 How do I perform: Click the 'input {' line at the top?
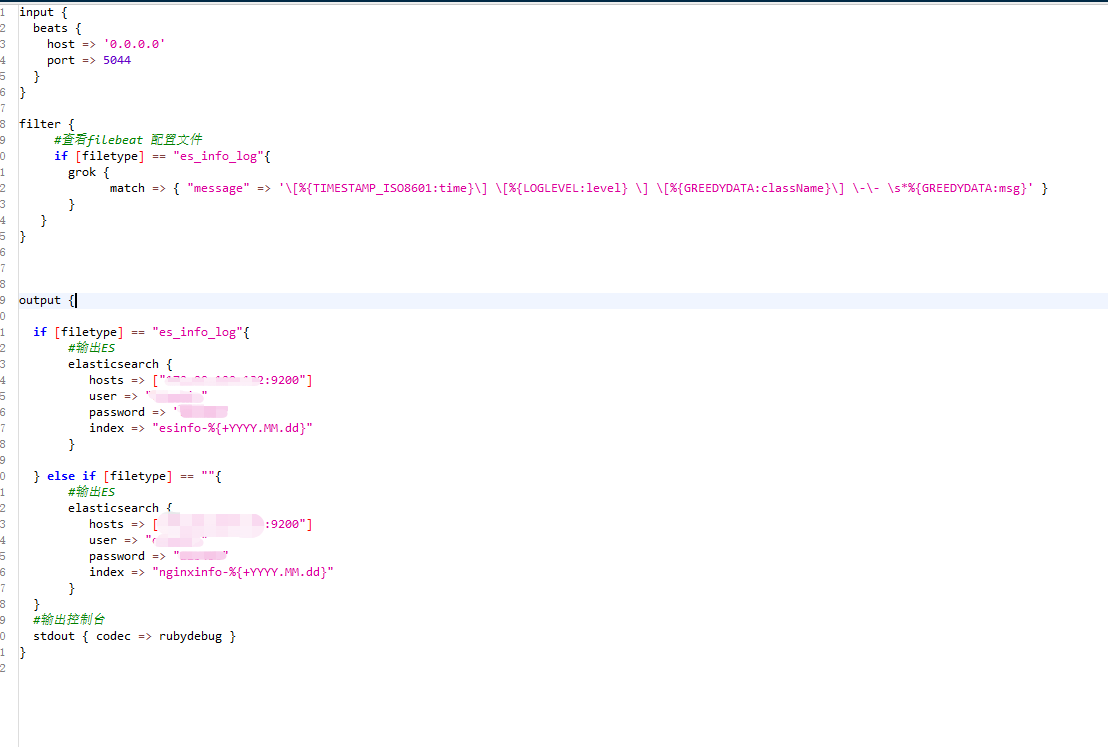(x=43, y=12)
